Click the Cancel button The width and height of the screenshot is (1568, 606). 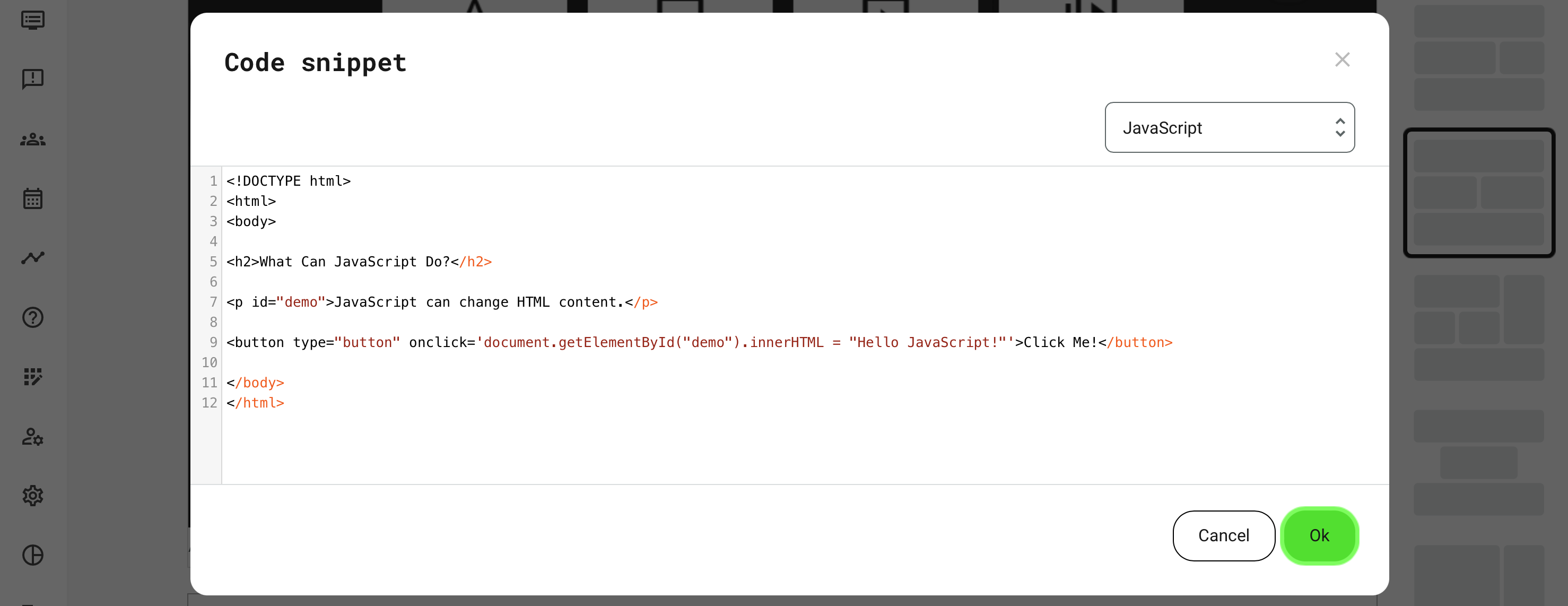(1223, 535)
